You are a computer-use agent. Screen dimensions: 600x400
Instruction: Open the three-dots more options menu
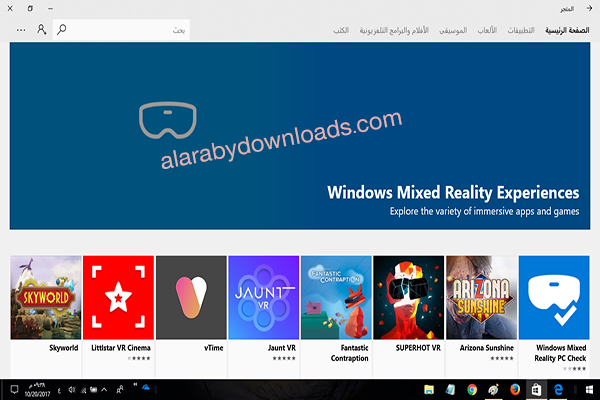point(21,30)
